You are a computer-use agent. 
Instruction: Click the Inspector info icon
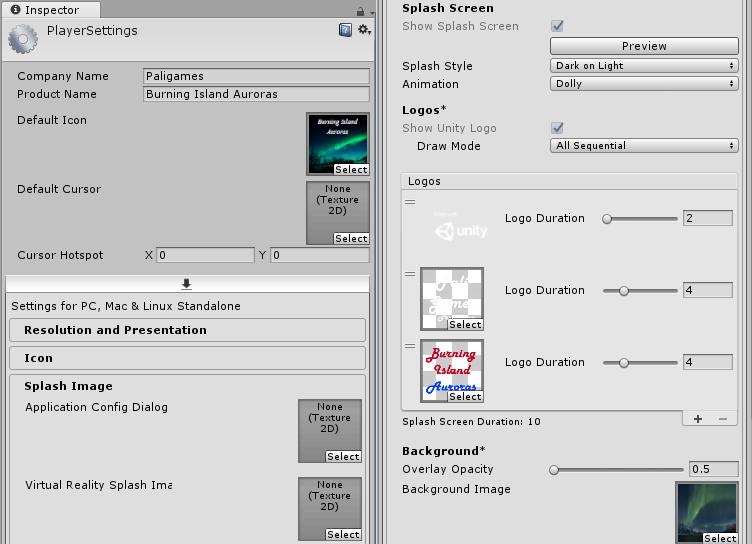(15, 10)
